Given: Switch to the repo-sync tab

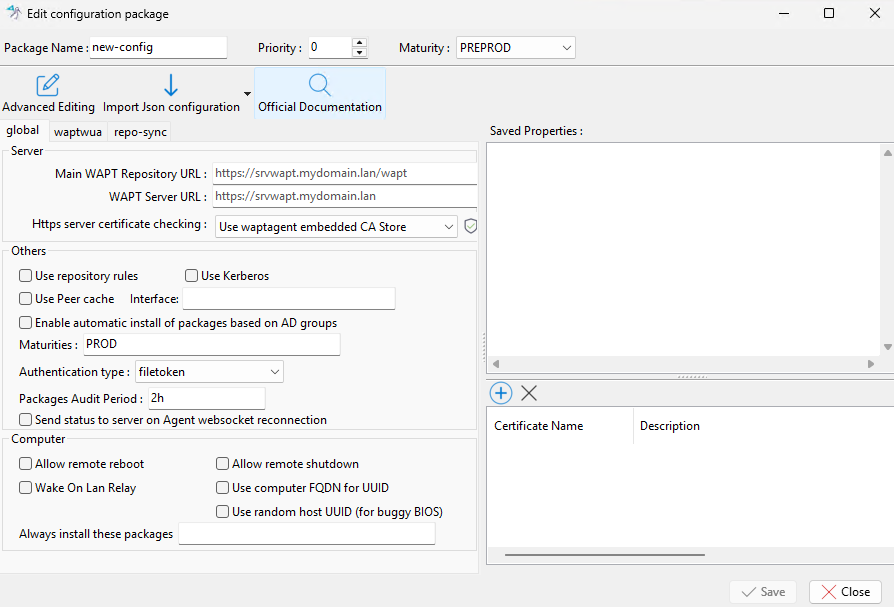Looking at the screenshot, I should click(x=140, y=132).
